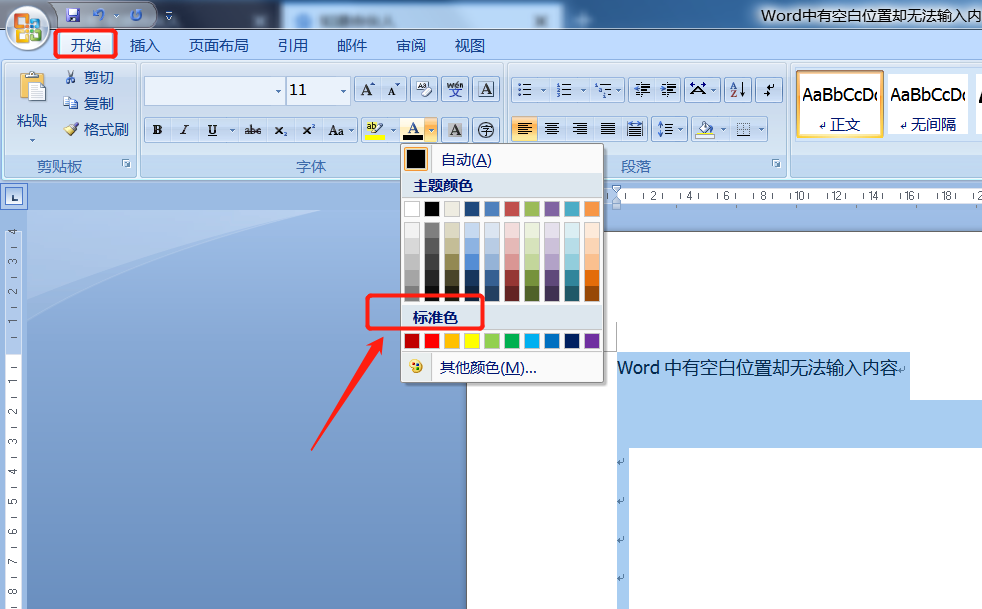Image resolution: width=982 pixels, height=609 pixels.
Task: Pick the purple standard color swatch
Action: [592, 341]
